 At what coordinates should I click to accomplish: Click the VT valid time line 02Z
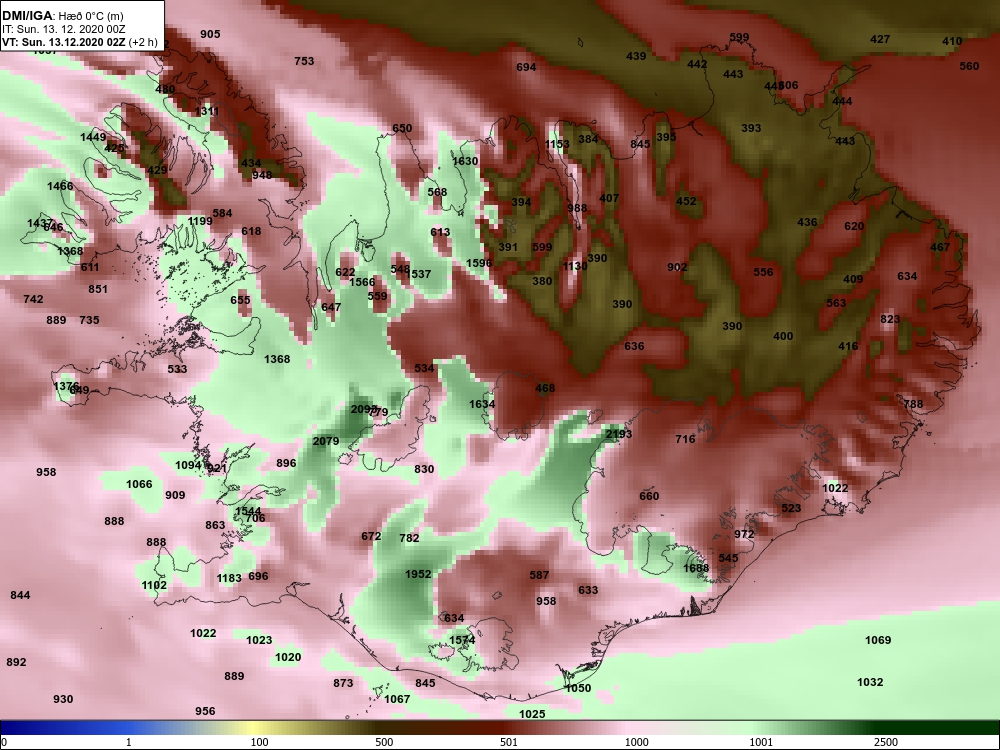point(80,42)
